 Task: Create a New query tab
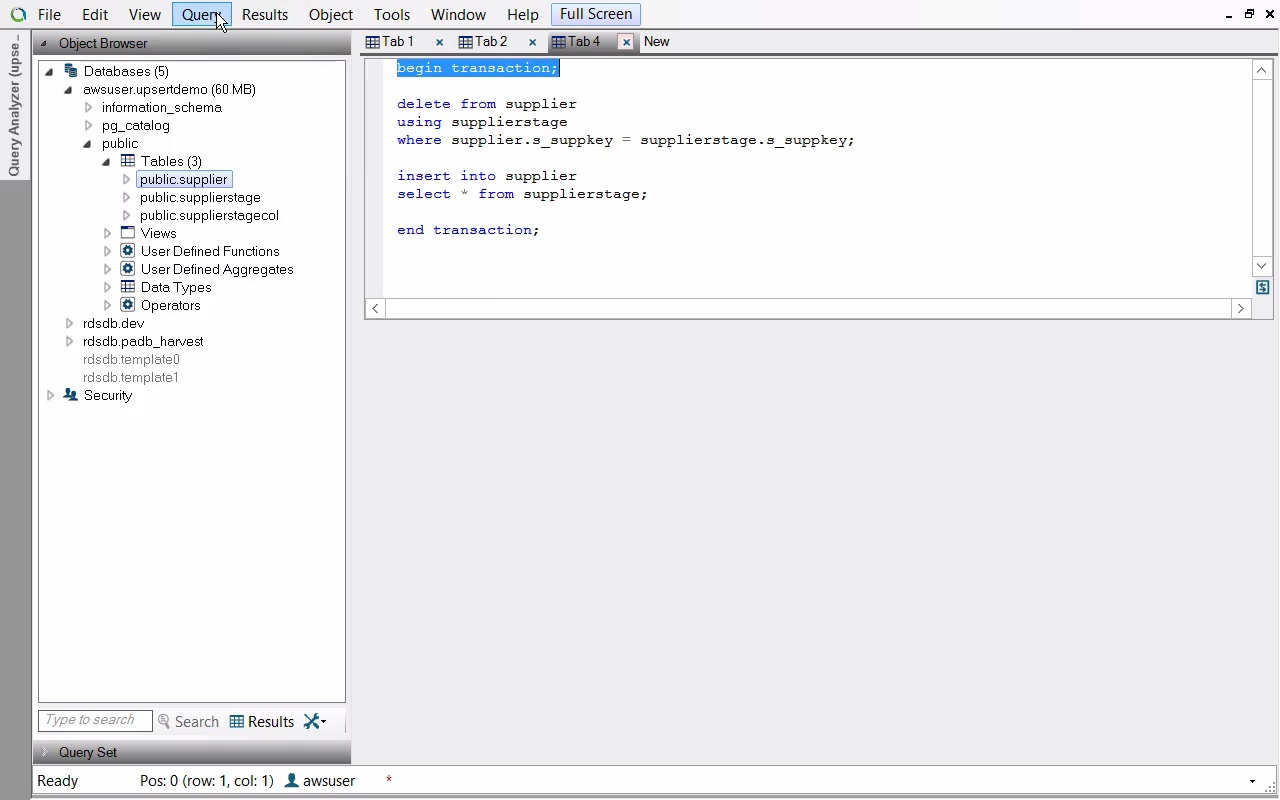(x=657, y=42)
